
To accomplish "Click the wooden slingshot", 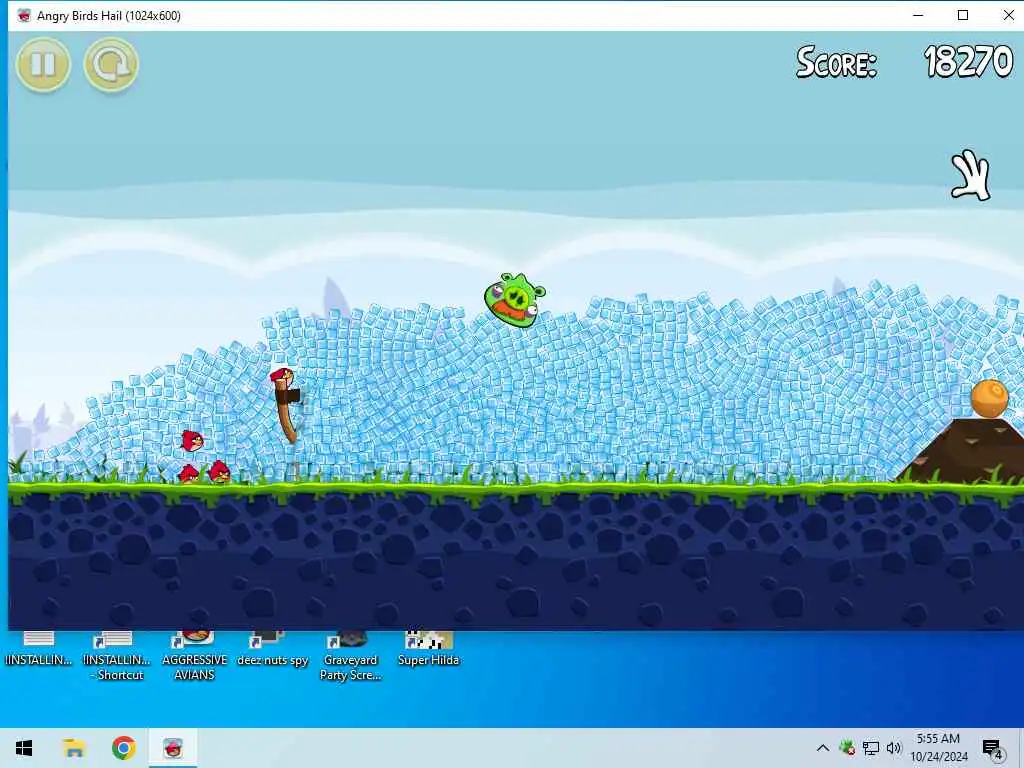I will pos(287,413).
